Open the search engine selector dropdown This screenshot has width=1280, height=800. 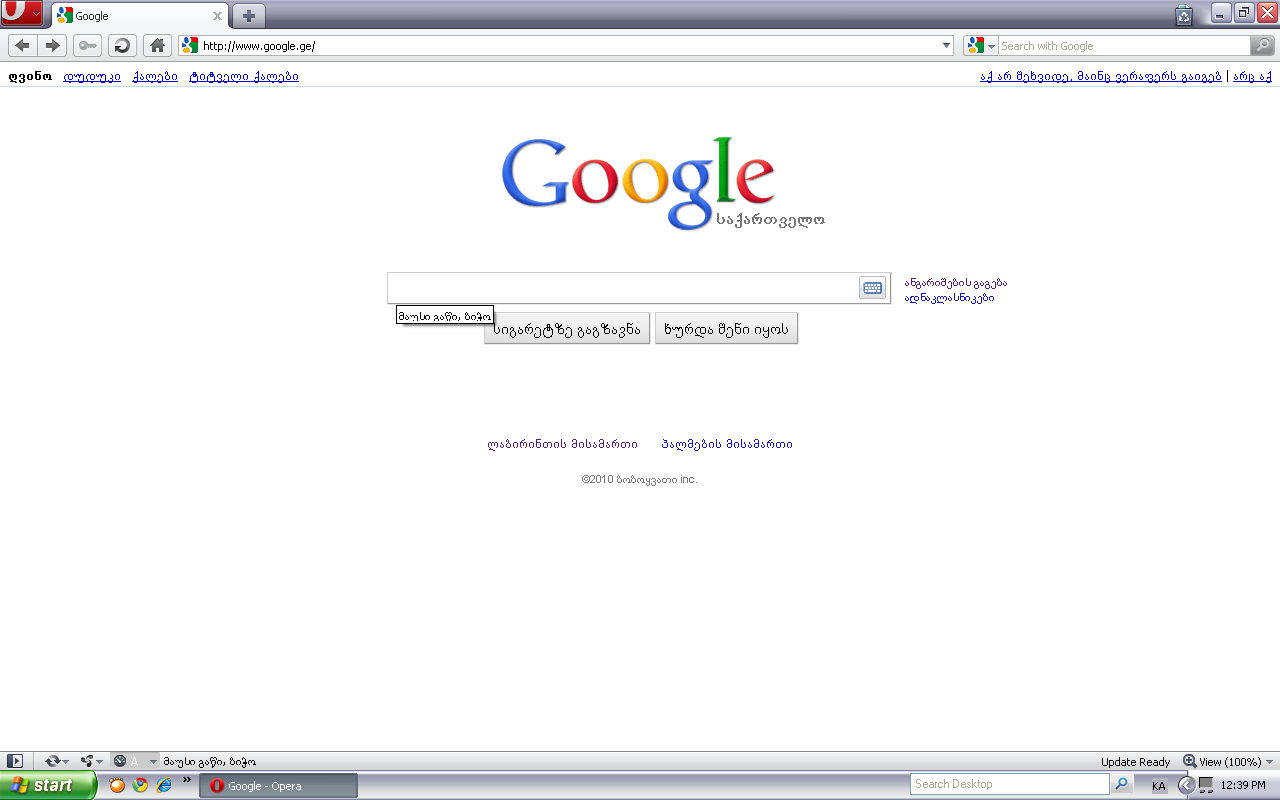(992, 46)
